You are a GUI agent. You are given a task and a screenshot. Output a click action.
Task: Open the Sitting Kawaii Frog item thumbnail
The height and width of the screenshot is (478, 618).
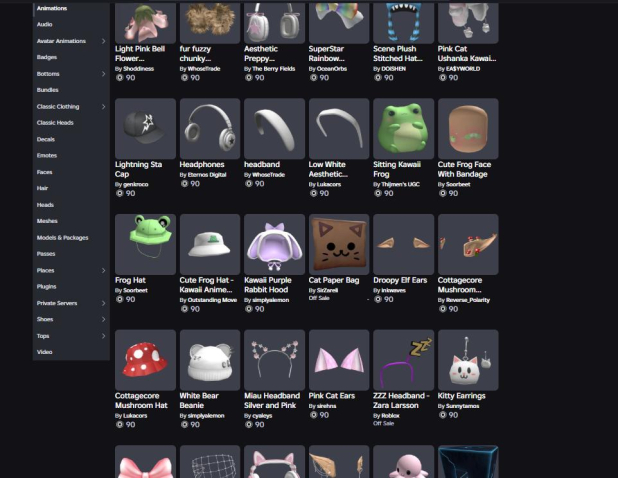click(403, 128)
